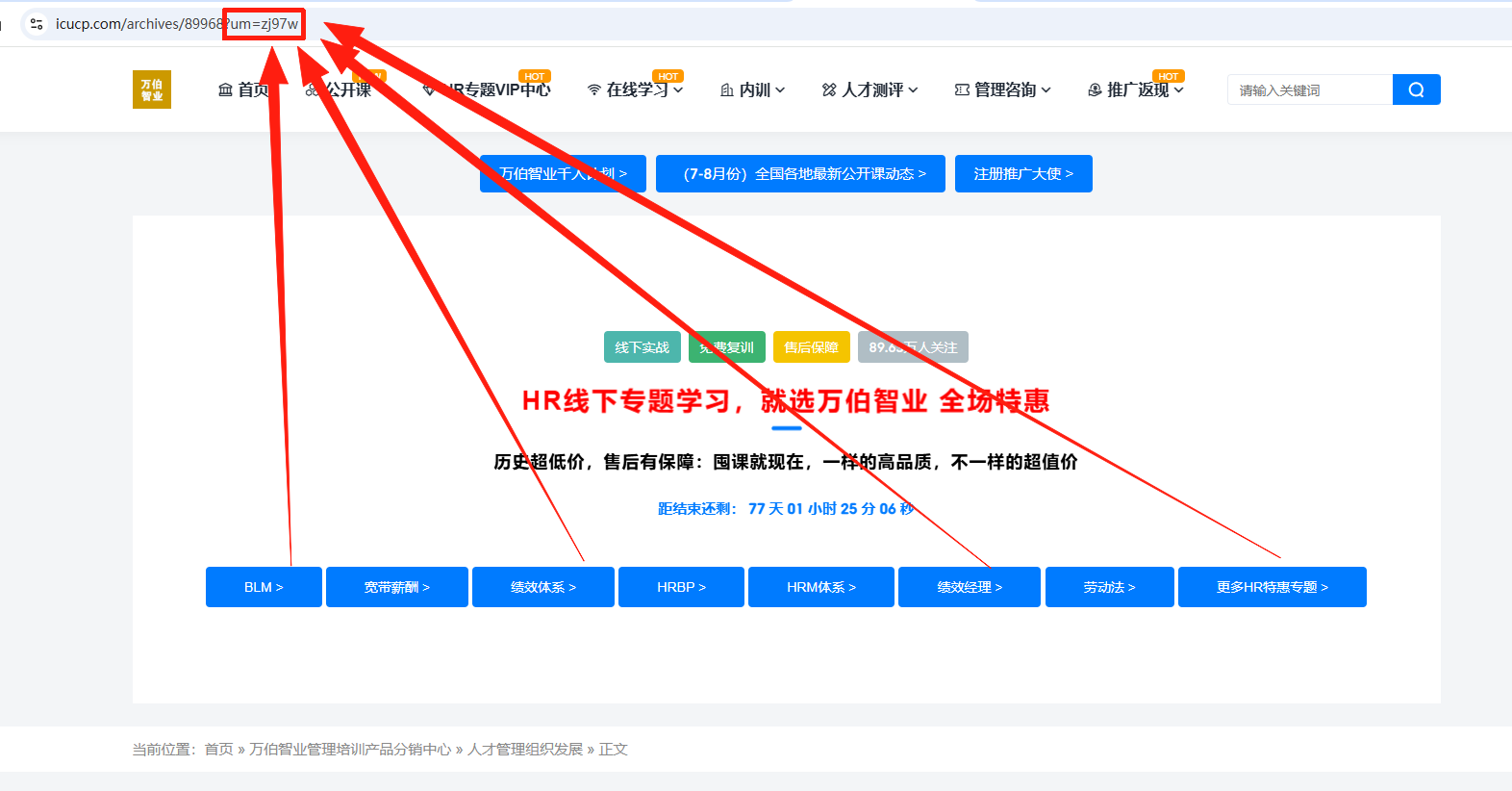This screenshot has width=1512, height=791.
Task: Click the 万伯智业 site logo
Action: pyautogui.click(x=152, y=89)
